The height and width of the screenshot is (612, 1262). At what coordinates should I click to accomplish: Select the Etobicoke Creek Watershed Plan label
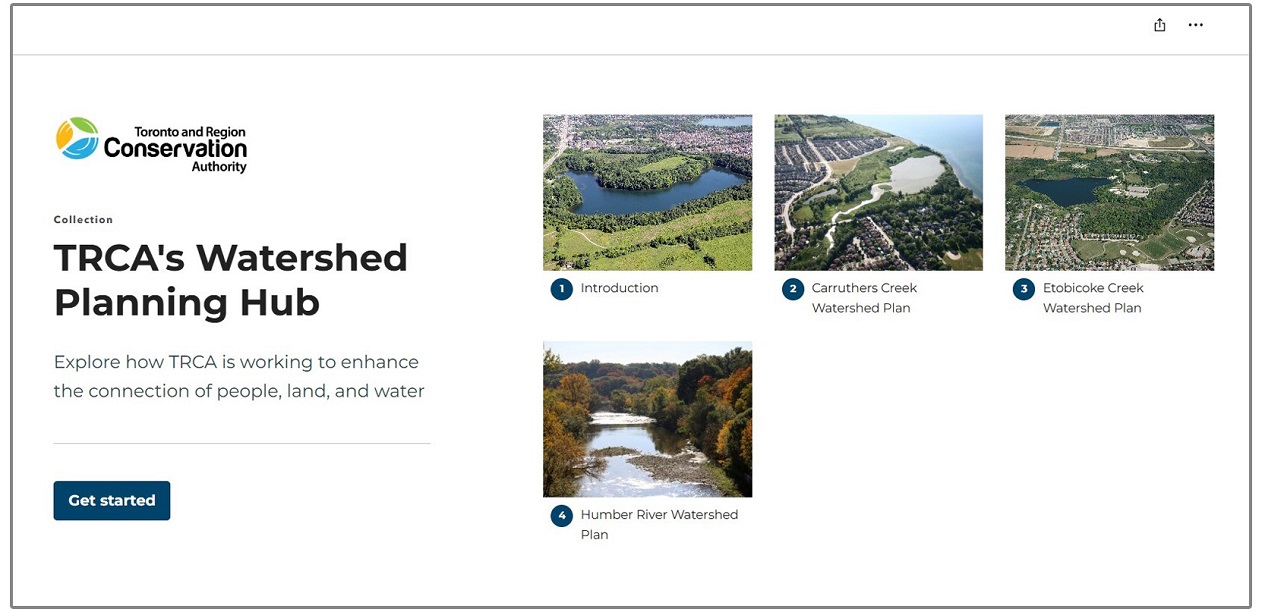click(x=1093, y=297)
